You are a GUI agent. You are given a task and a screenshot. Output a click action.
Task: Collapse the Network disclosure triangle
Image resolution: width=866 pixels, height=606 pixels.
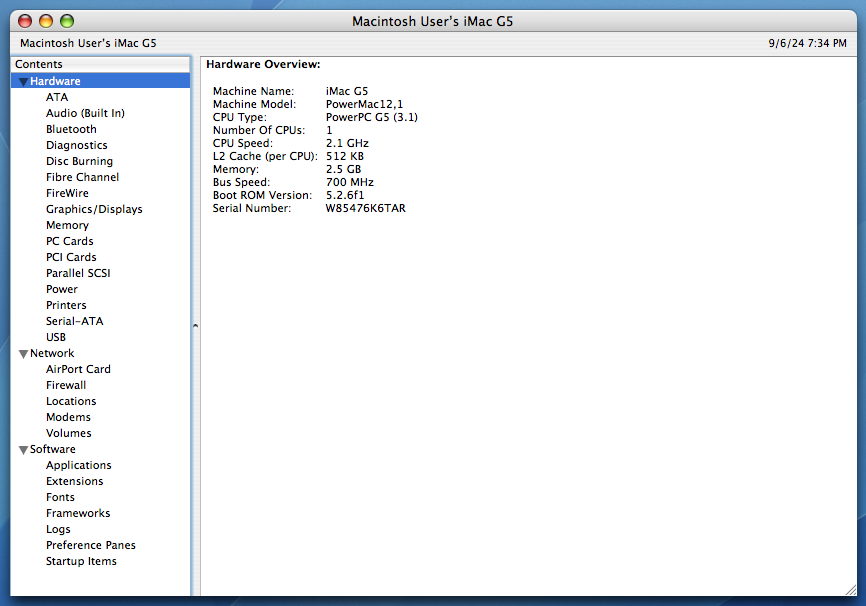coord(23,354)
